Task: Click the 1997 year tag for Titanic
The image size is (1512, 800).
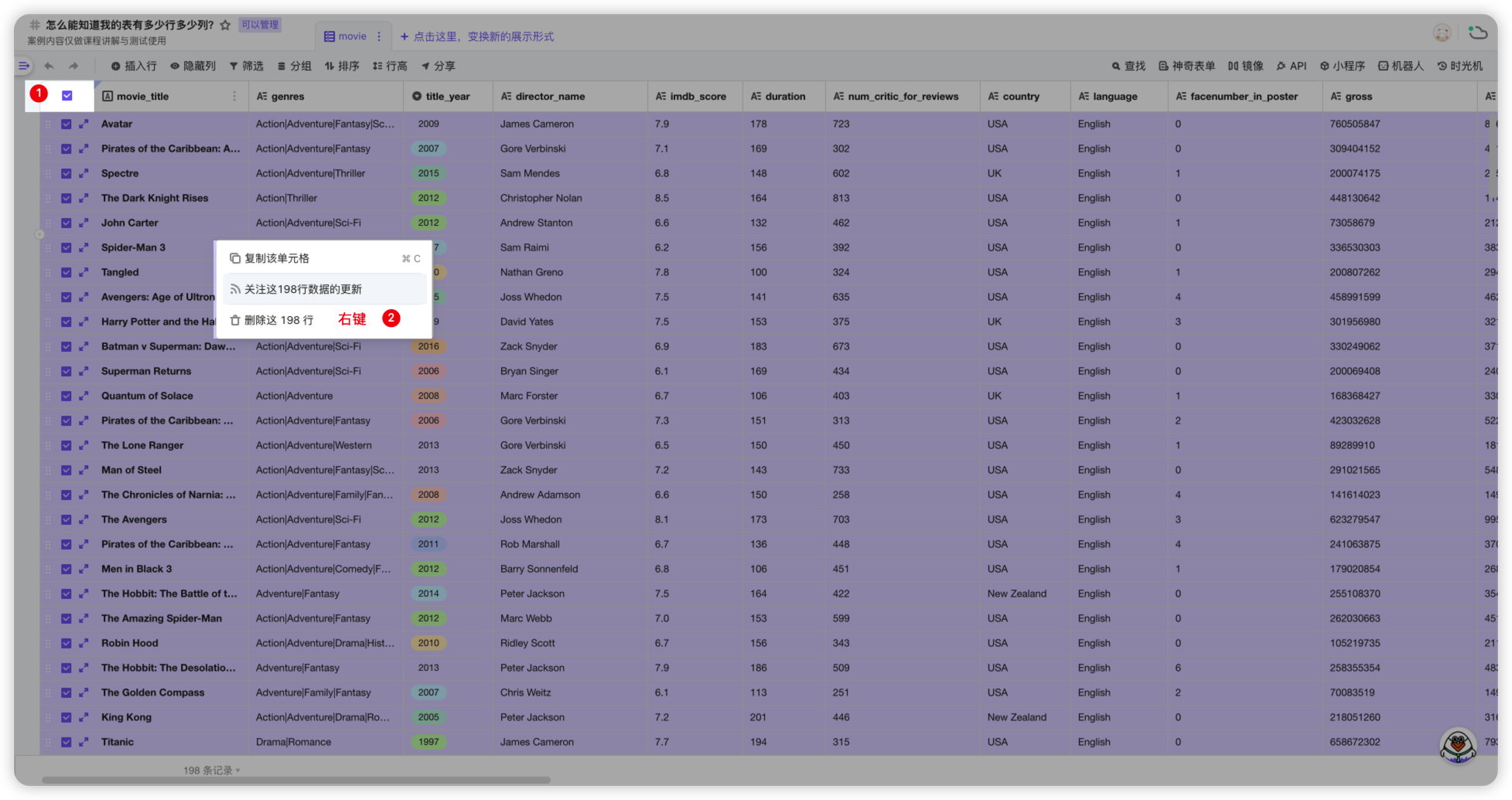Action: (428, 742)
